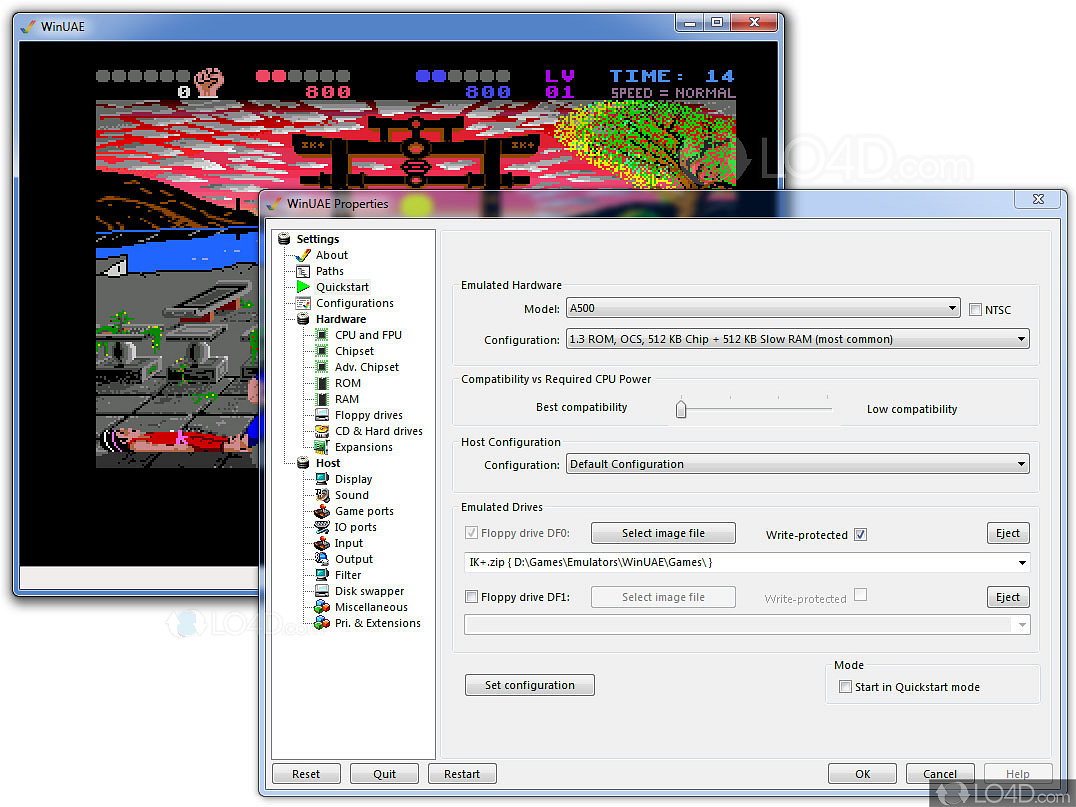
Task: Toggle Write-protected for drive DF0
Action: pos(861,534)
